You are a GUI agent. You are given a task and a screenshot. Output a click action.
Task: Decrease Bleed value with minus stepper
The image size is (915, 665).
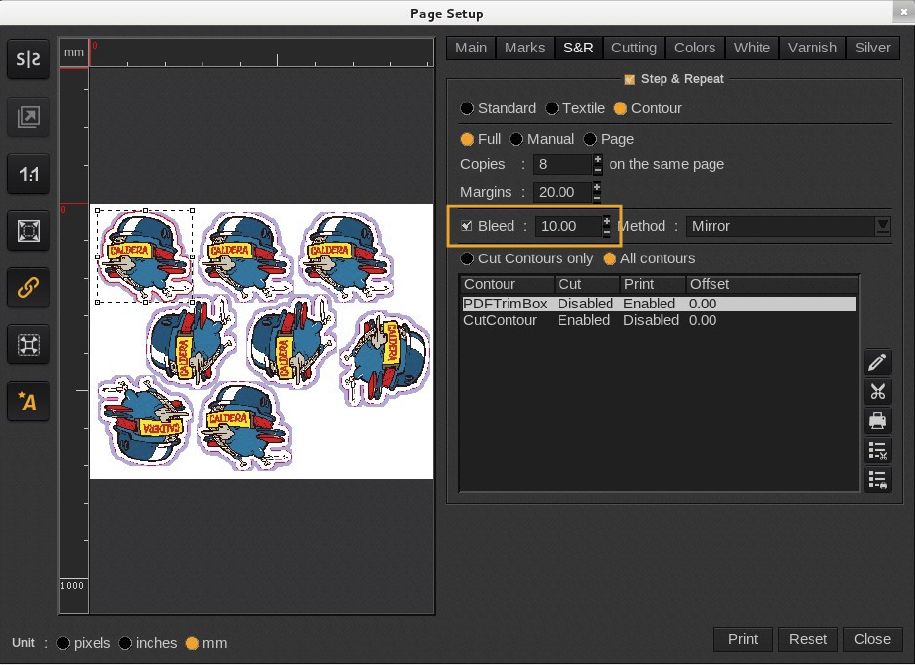tap(607, 232)
